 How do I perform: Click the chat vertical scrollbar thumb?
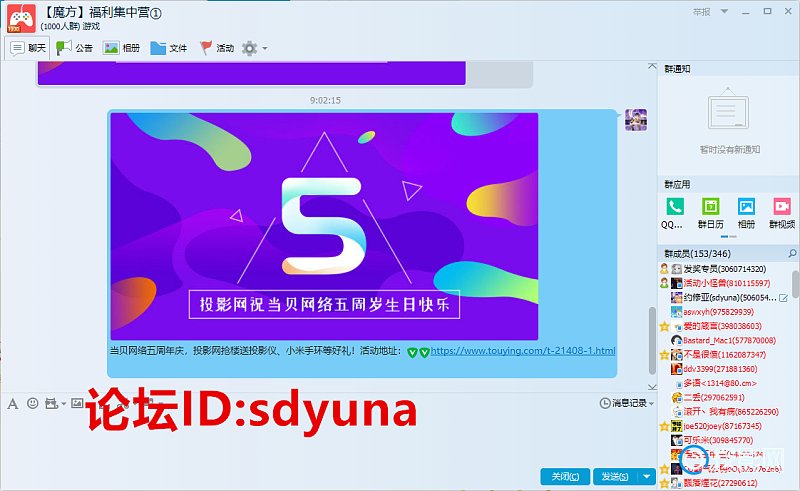pyautogui.click(x=652, y=340)
